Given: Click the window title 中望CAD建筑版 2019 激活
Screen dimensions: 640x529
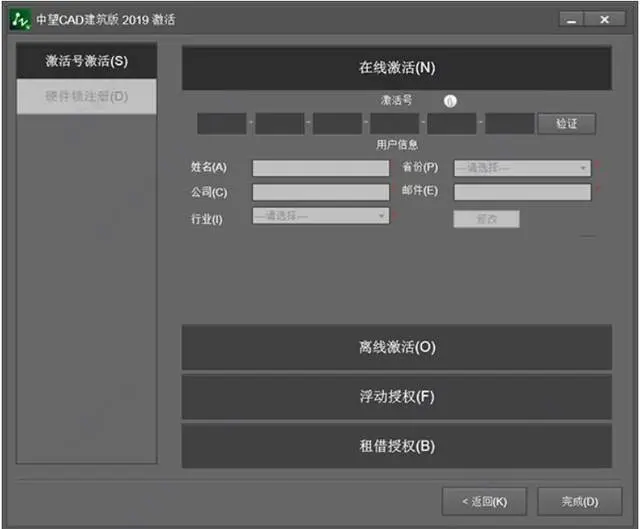Looking at the screenshot, I should [106, 20].
